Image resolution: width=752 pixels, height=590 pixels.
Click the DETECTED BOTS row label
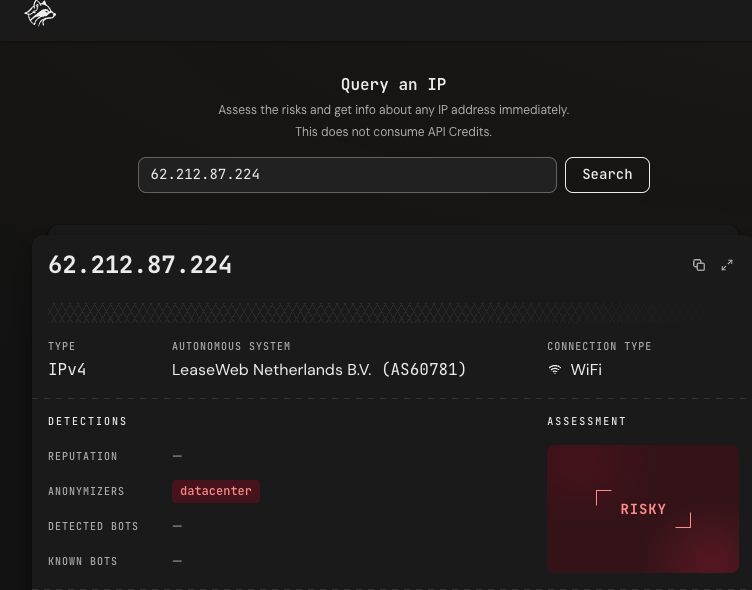(x=93, y=526)
